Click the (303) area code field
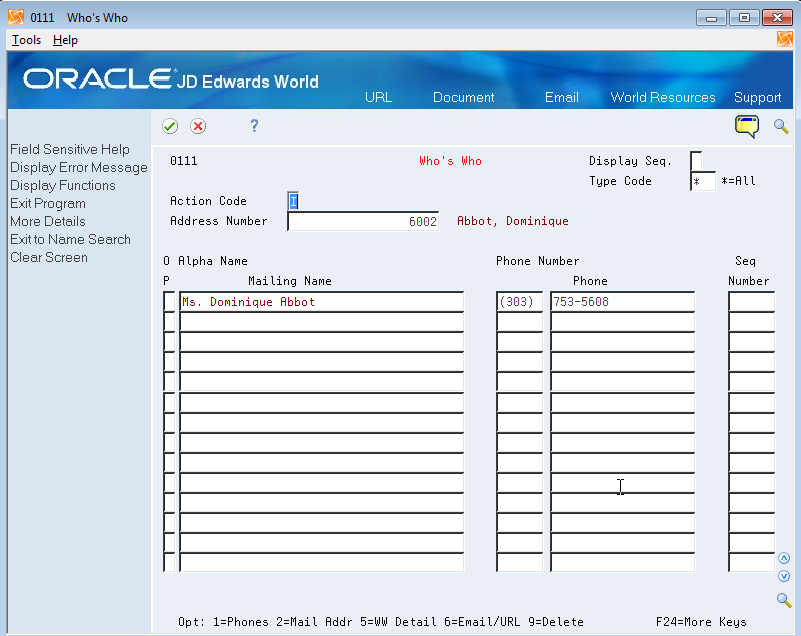 [x=520, y=301]
